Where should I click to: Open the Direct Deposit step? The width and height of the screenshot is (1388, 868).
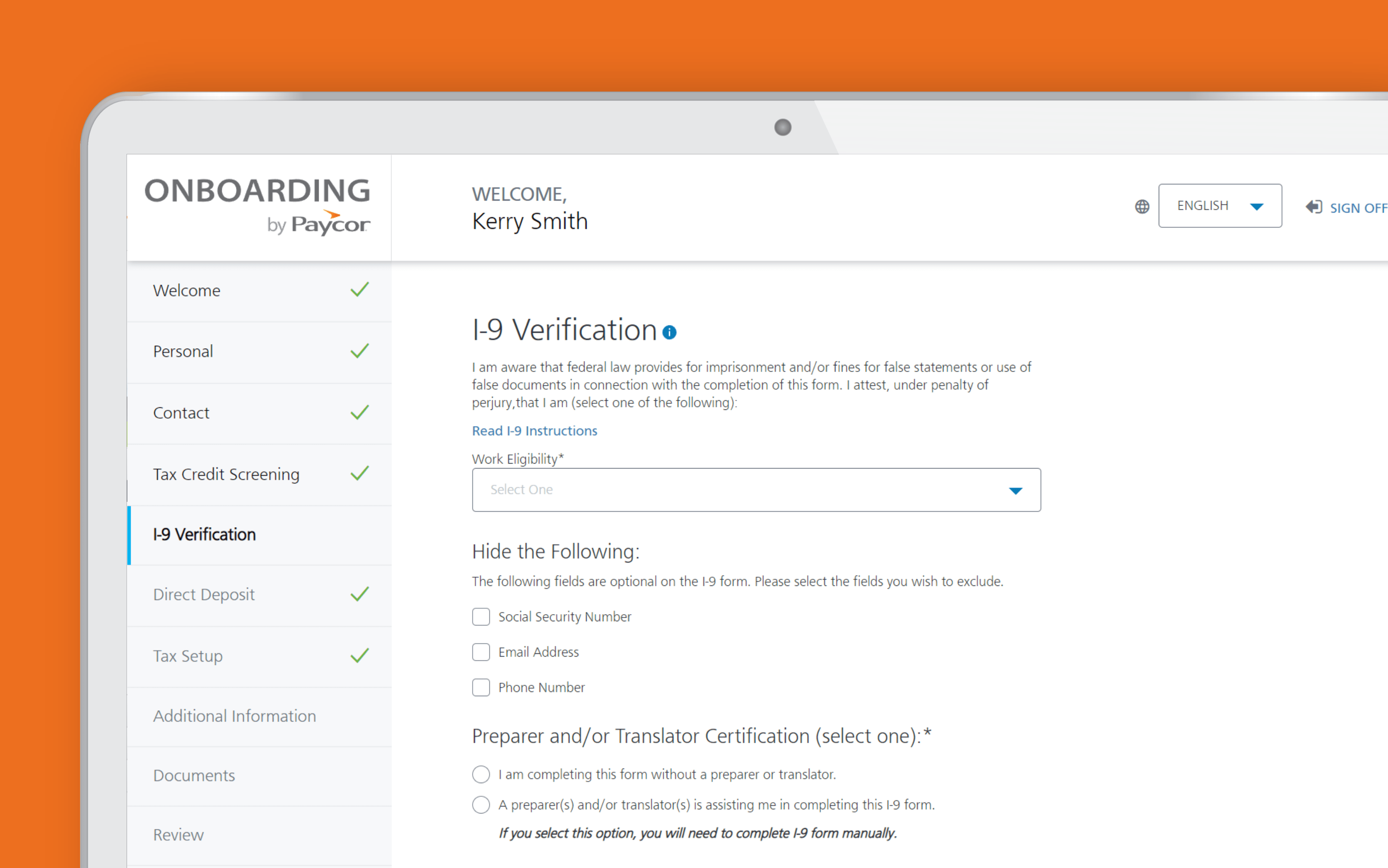click(x=260, y=595)
